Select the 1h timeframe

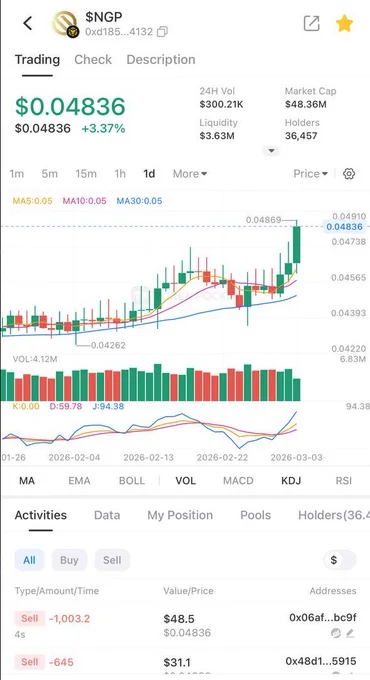[x=120, y=174]
